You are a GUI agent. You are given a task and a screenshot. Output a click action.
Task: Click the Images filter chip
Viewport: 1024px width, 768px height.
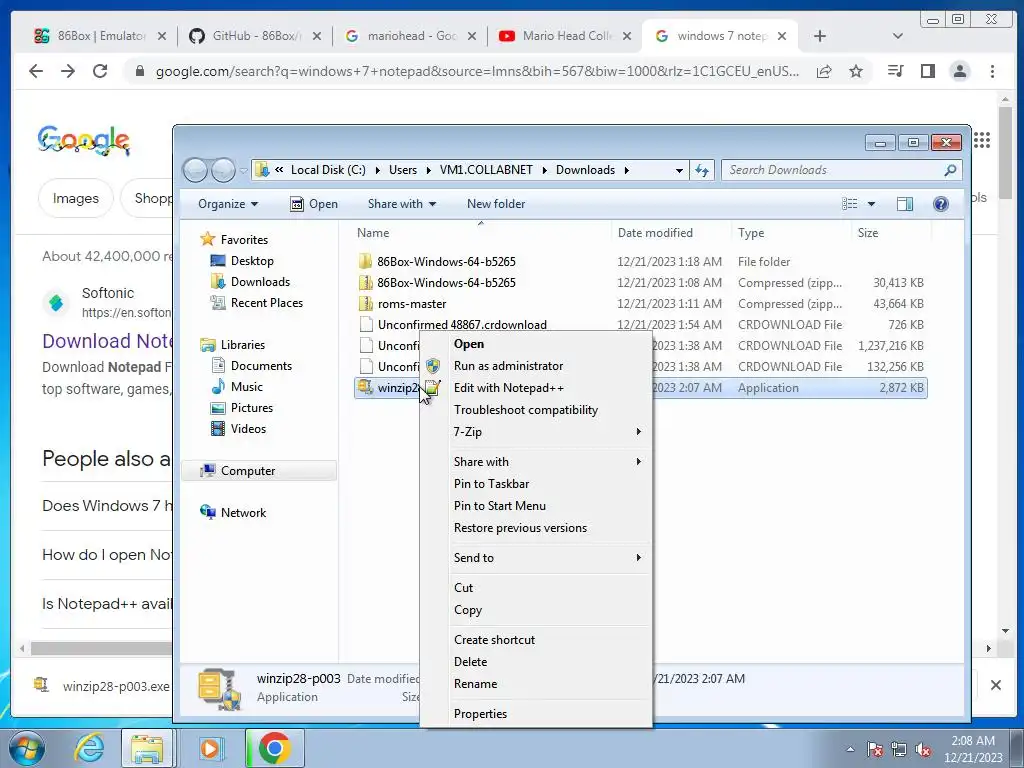[76, 199]
